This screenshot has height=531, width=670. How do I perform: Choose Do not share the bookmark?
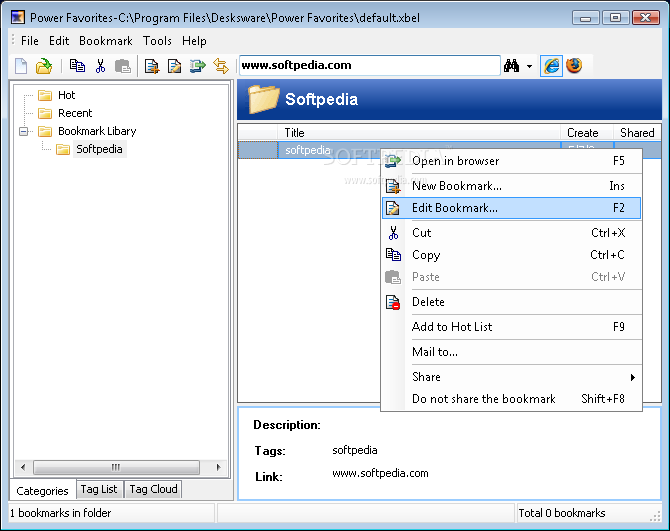(511, 399)
